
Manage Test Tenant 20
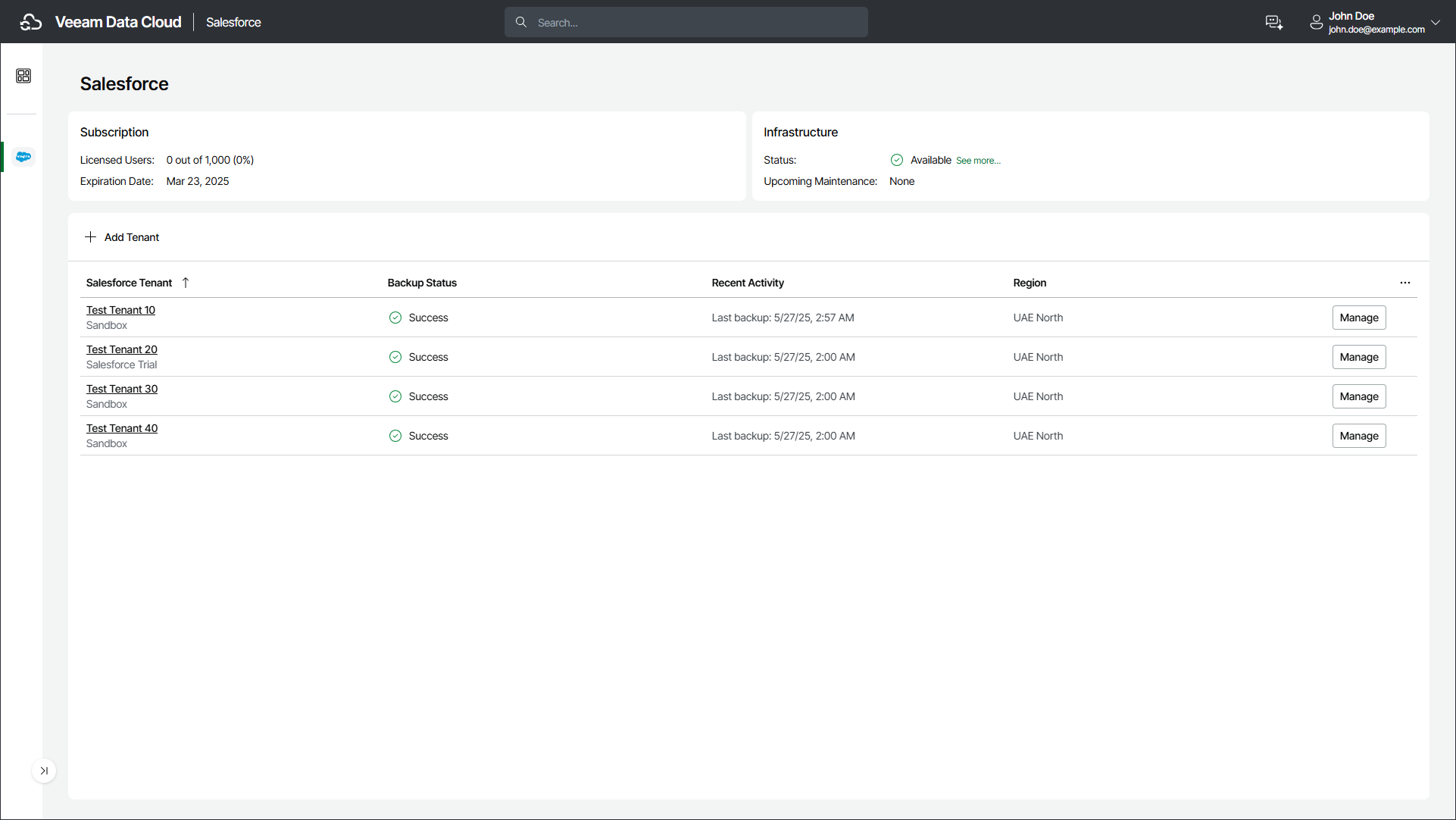(x=1359, y=357)
